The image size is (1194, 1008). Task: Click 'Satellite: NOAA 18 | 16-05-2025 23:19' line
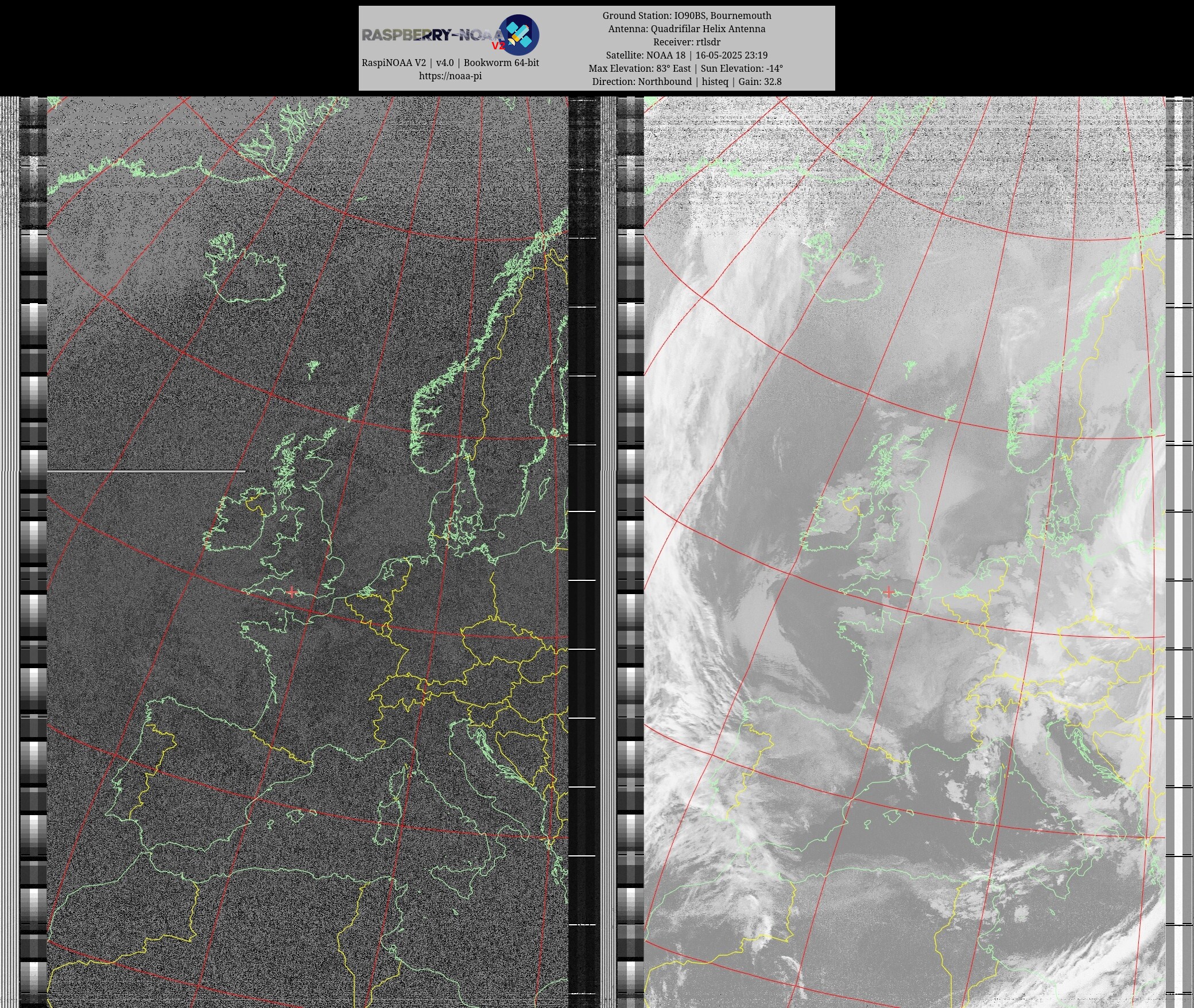687,55
